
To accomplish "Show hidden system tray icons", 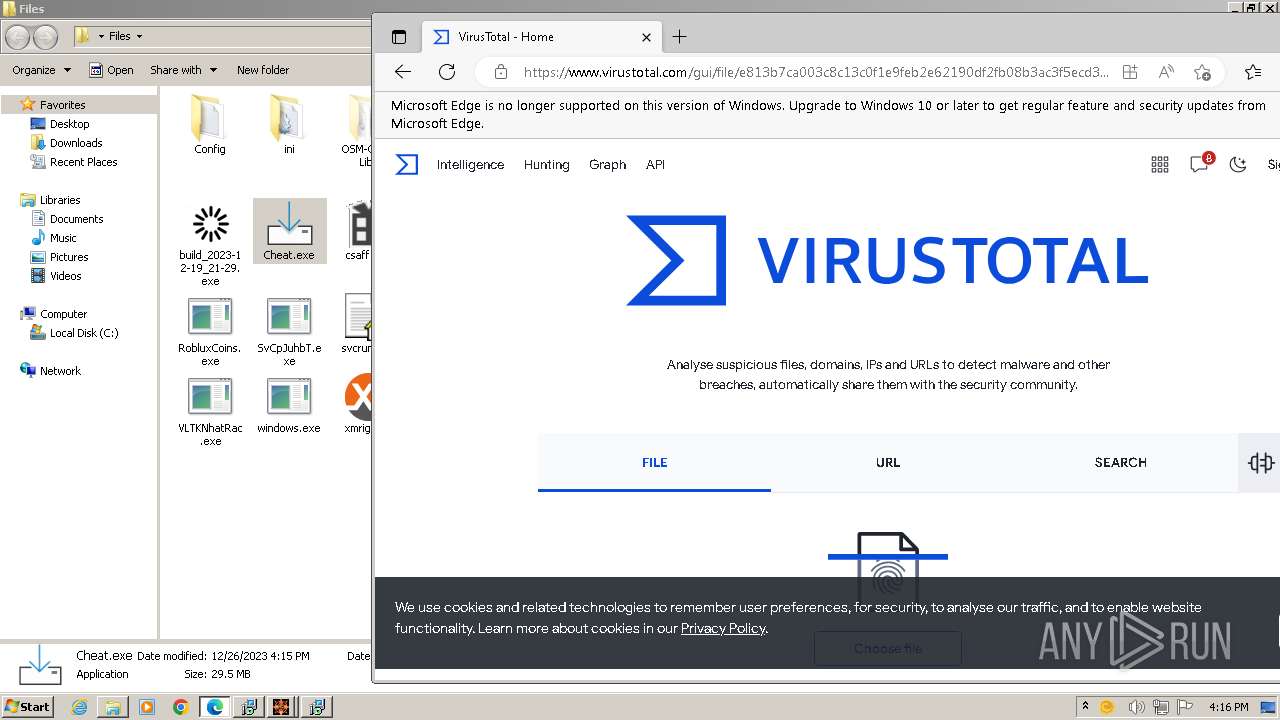I will [1085, 706].
